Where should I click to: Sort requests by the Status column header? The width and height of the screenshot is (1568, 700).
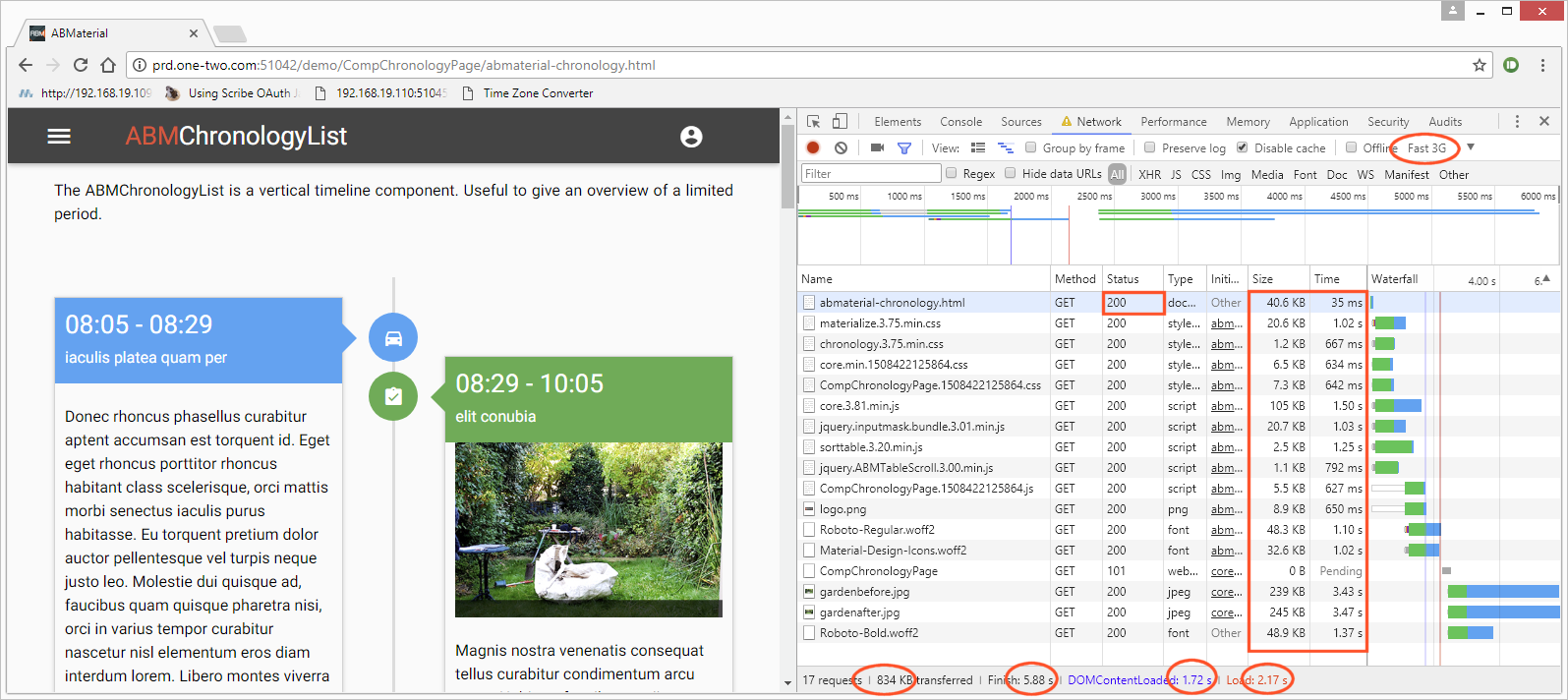(1132, 279)
